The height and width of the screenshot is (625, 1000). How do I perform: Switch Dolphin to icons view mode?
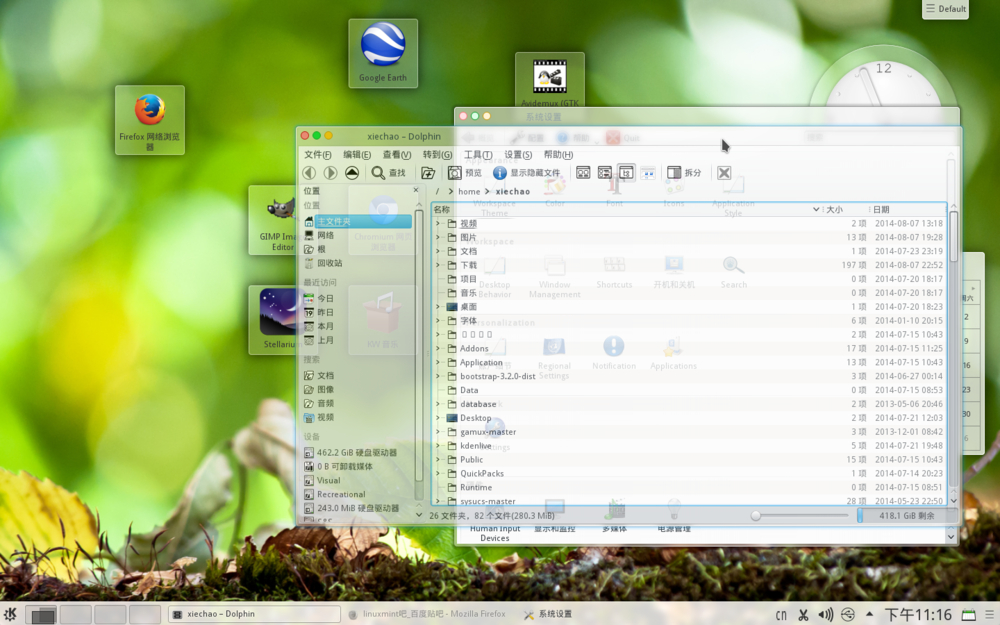pyautogui.click(x=583, y=173)
